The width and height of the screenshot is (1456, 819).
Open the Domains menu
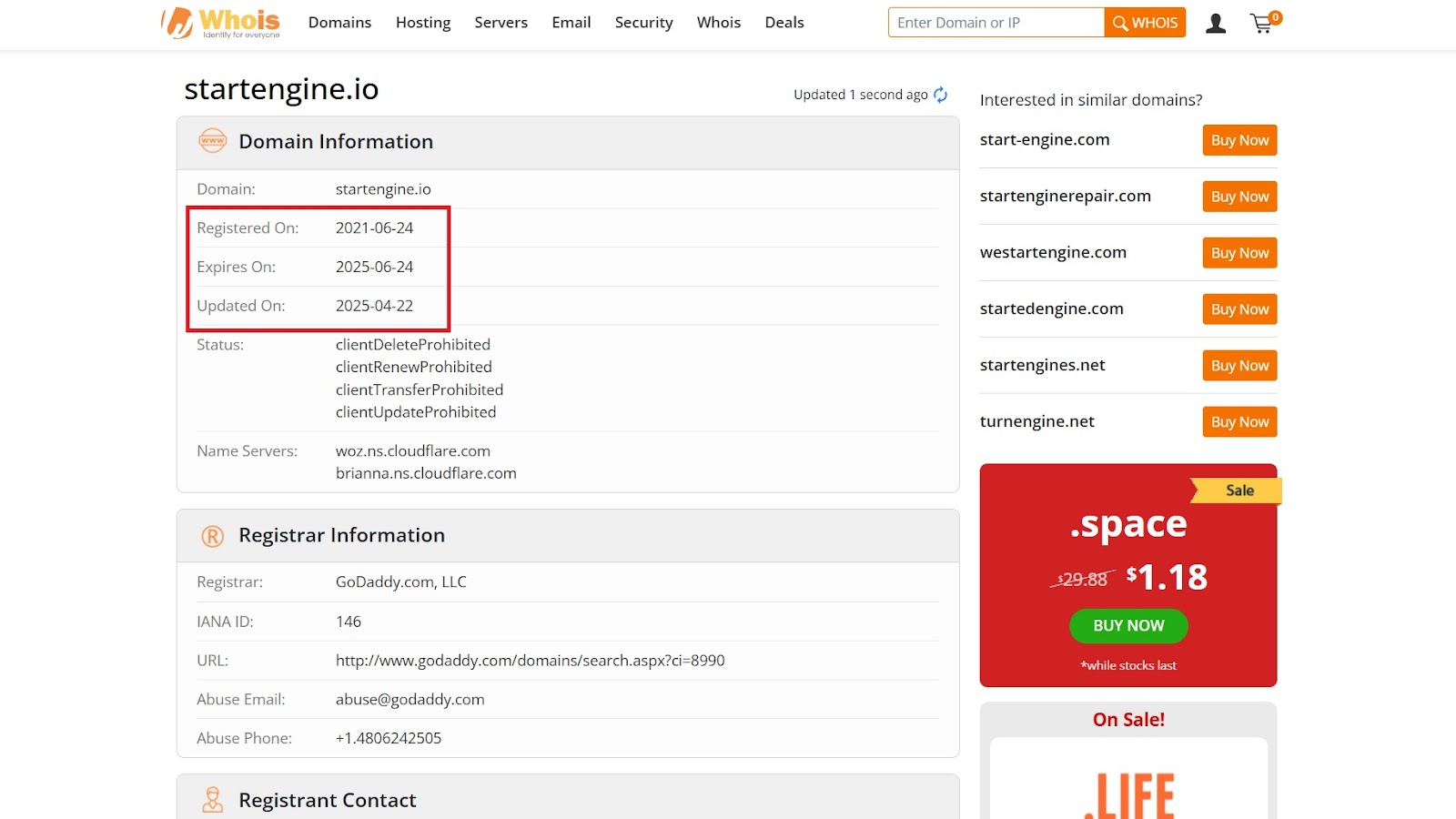click(x=339, y=23)
